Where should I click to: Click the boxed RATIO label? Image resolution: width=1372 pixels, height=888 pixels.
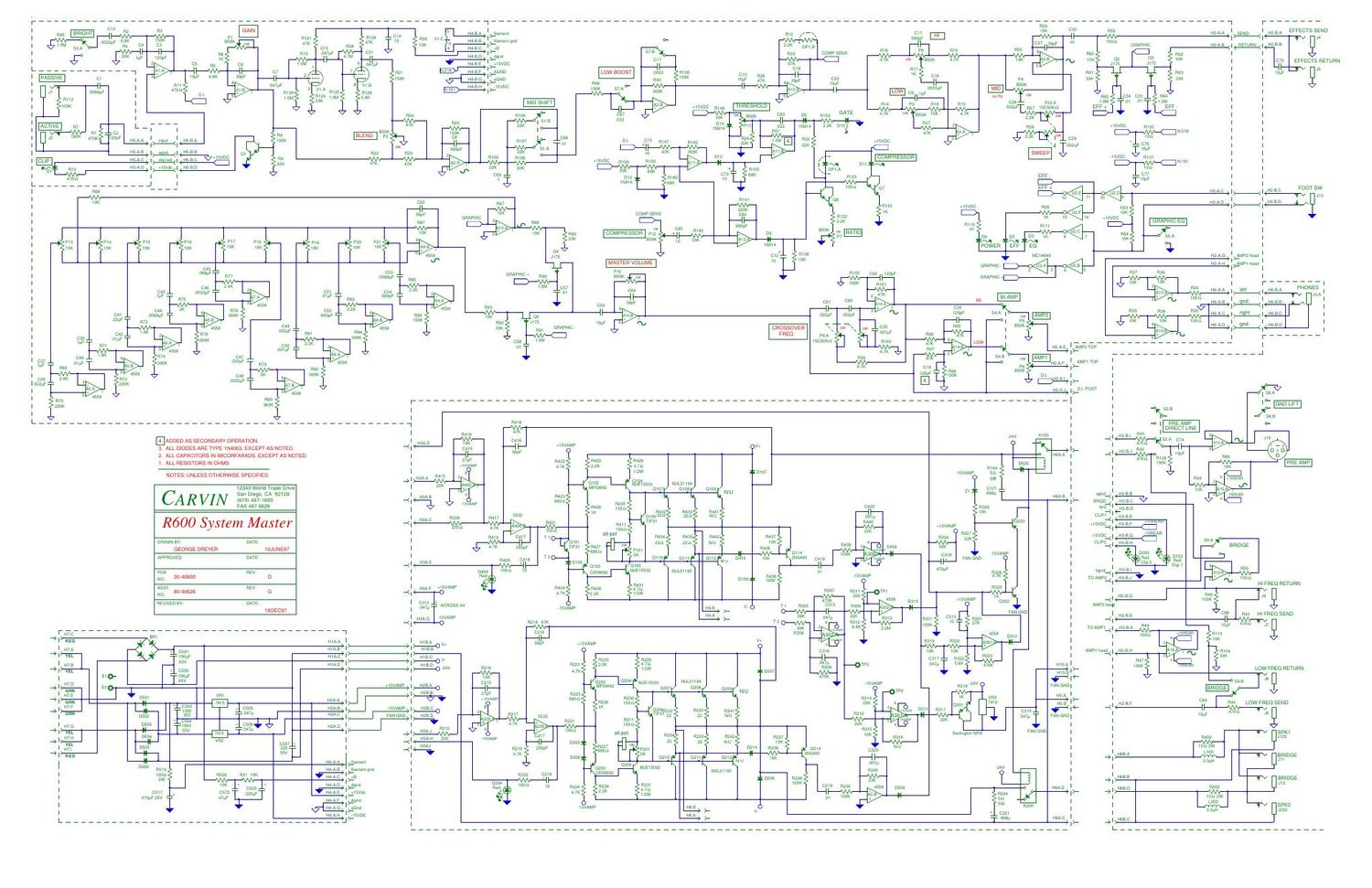pos(852,232)
